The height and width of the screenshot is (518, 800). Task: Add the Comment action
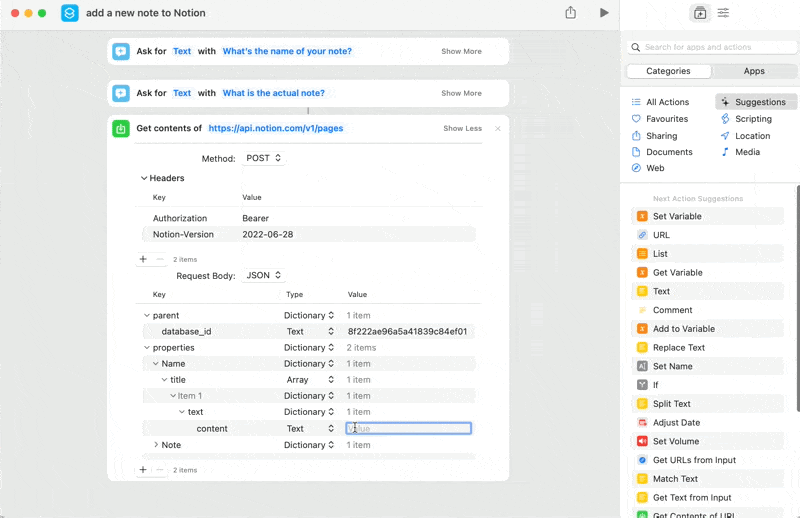(708, 310)
